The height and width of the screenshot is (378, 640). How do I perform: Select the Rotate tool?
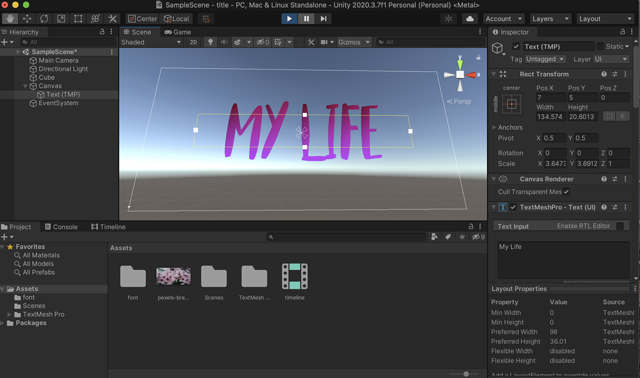[x=44, y=19]
